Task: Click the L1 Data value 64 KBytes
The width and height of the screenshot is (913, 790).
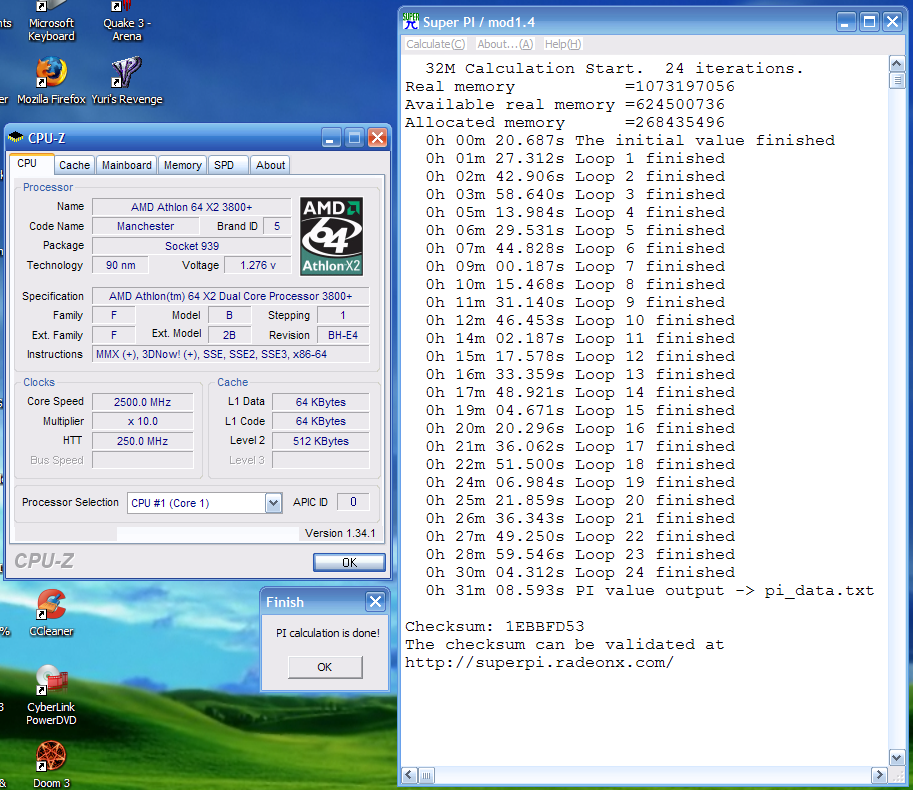Action: coord(321,402)
